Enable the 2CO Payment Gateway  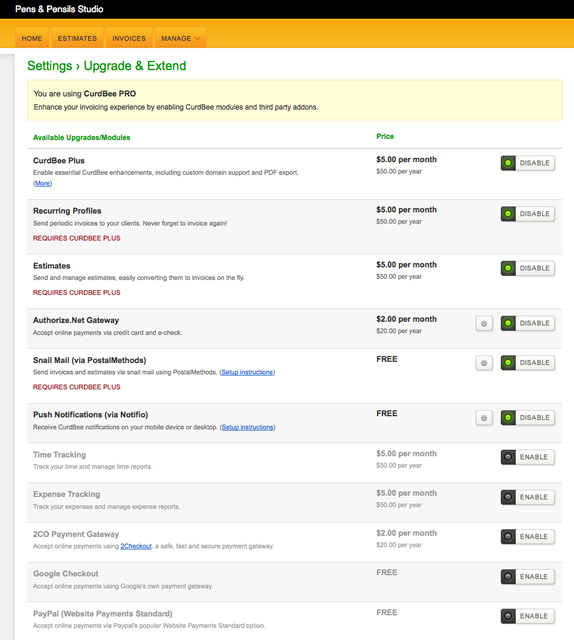point(527,537)
